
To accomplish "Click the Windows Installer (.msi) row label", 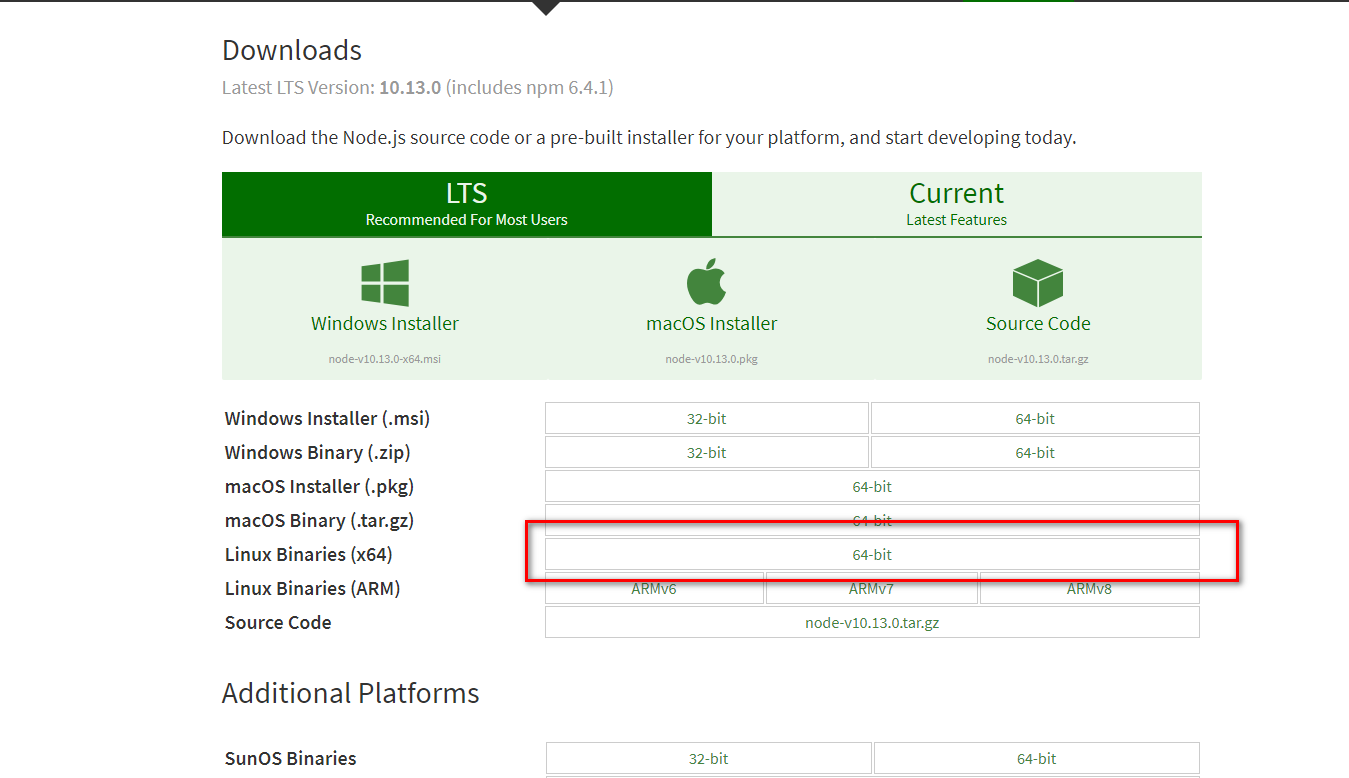I will (x=327, y=419).
